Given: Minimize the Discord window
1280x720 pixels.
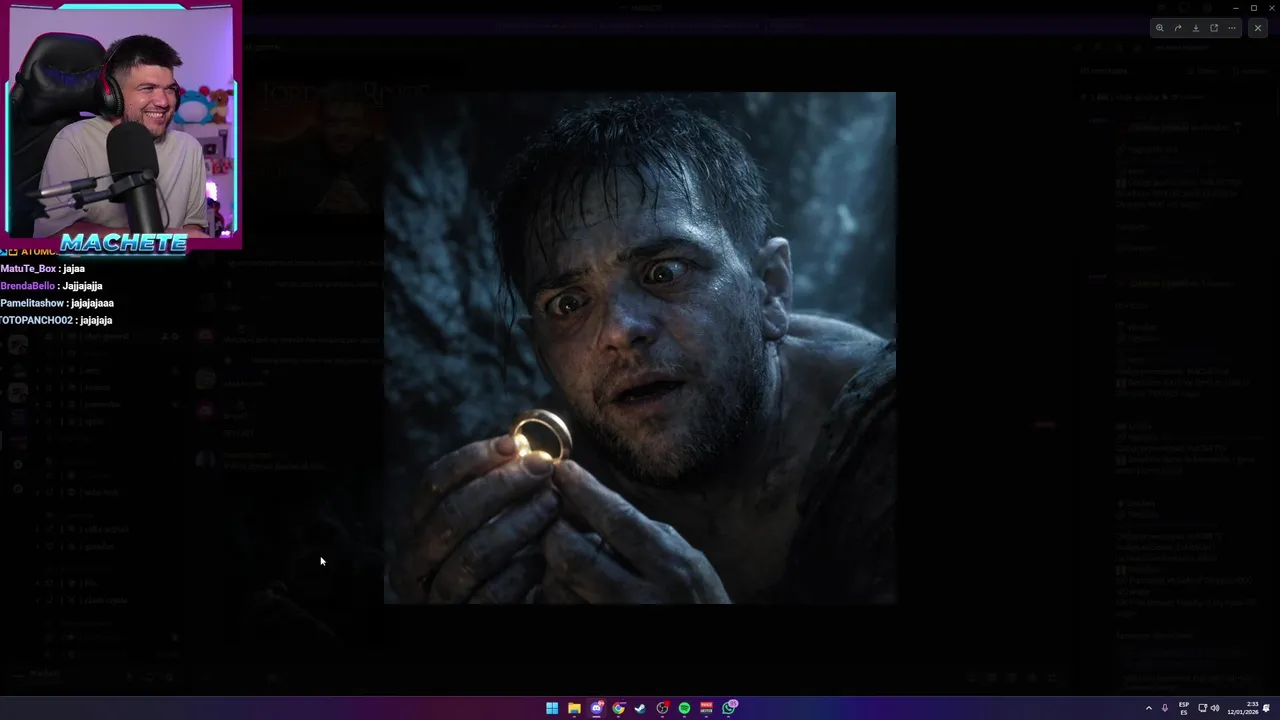Looking at the screenshot, I should [1235, 8].
